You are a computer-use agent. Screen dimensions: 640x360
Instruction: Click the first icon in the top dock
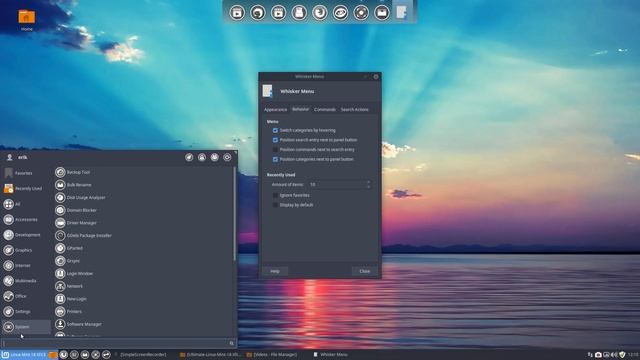[x=237, y=13]
